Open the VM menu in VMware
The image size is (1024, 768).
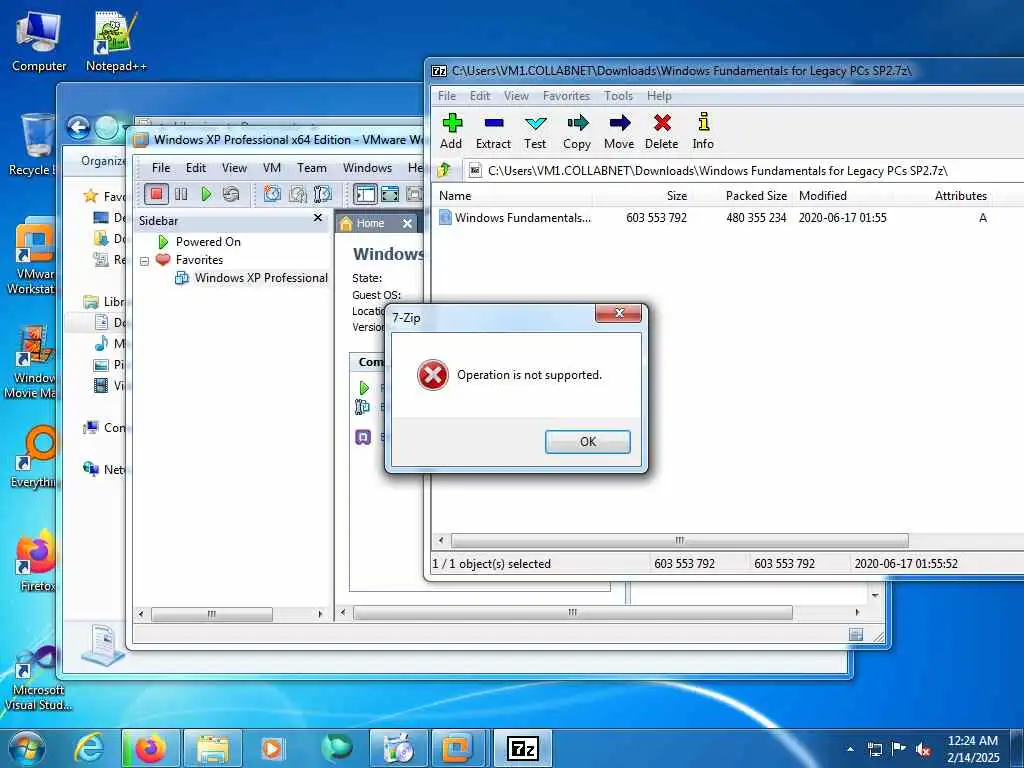click(272, 168)
